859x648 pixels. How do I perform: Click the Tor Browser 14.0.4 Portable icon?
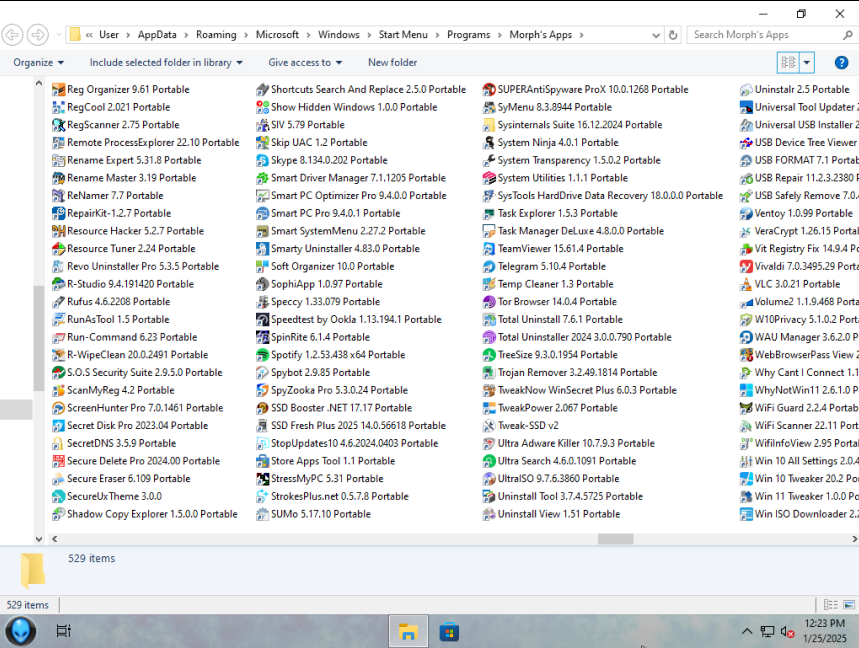tap(489, 302)
